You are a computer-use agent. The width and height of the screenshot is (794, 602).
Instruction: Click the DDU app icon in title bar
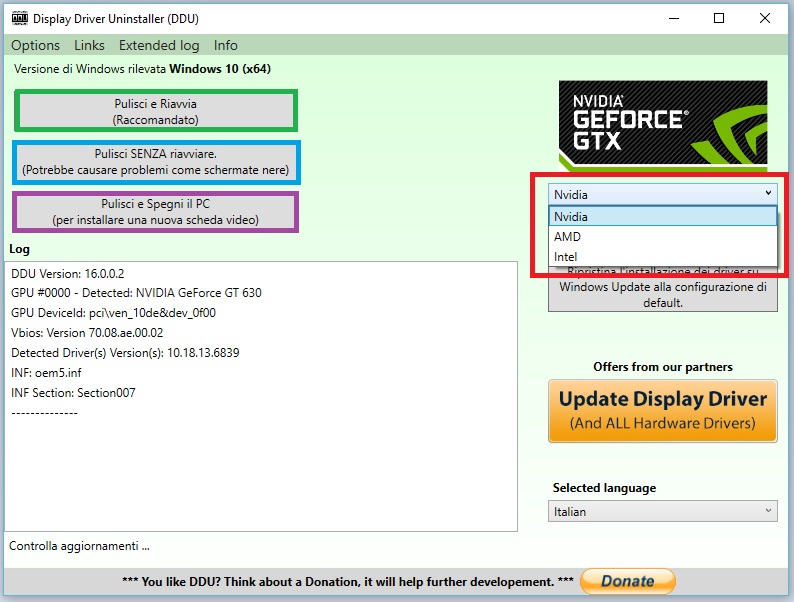pos(18,18)
